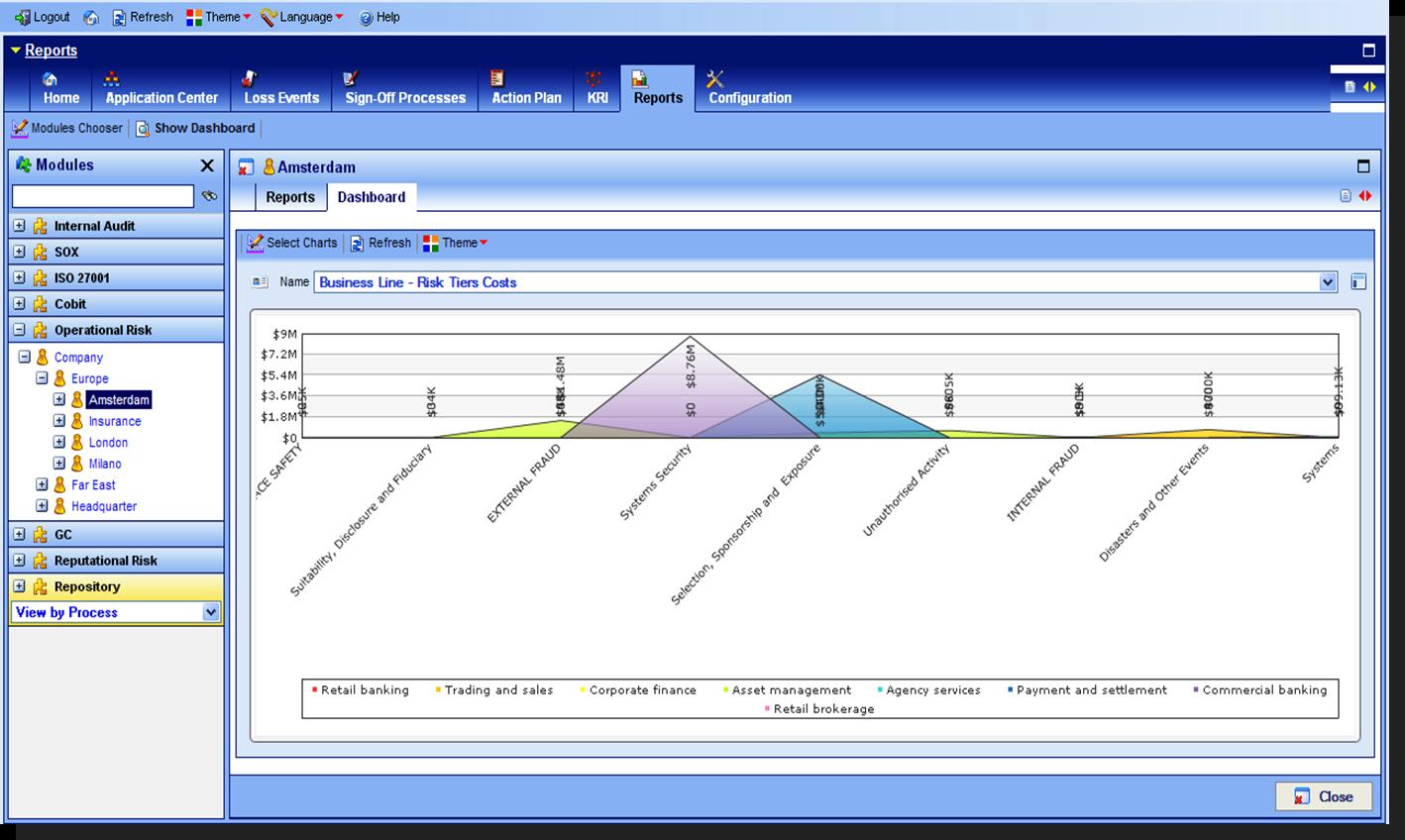Open the dashboard Theme dropdown
This screenshot has width=1405, height=840.
point(455,243)
